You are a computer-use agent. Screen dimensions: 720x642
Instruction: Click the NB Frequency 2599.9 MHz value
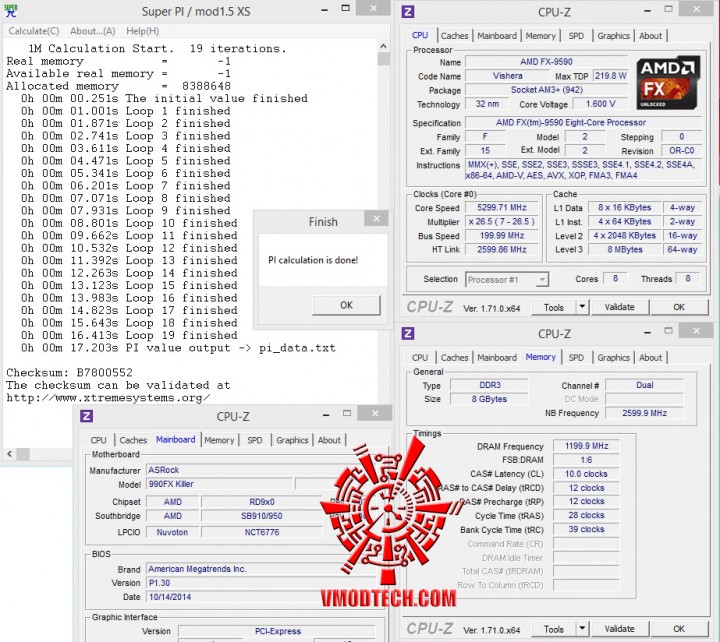click(x=644, y=413)
